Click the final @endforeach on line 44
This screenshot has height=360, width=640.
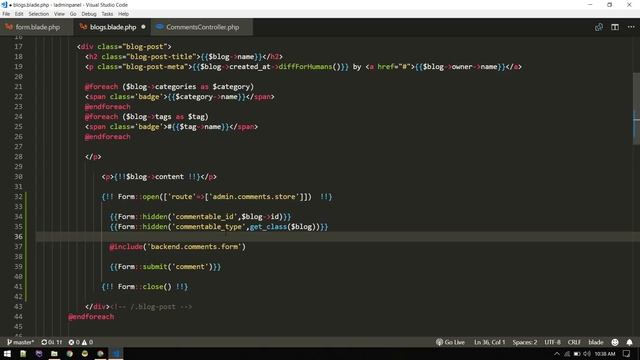click(91, 317)
